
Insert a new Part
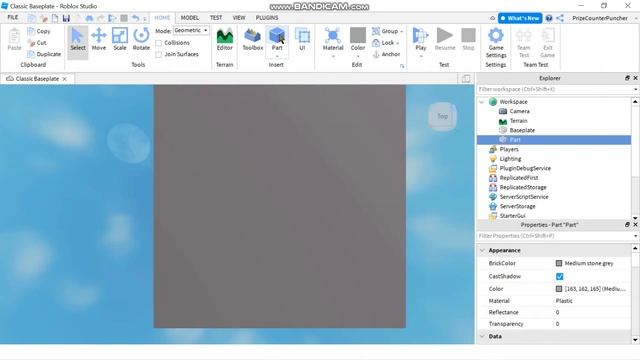pyautogui.click(x=277, y=38)
